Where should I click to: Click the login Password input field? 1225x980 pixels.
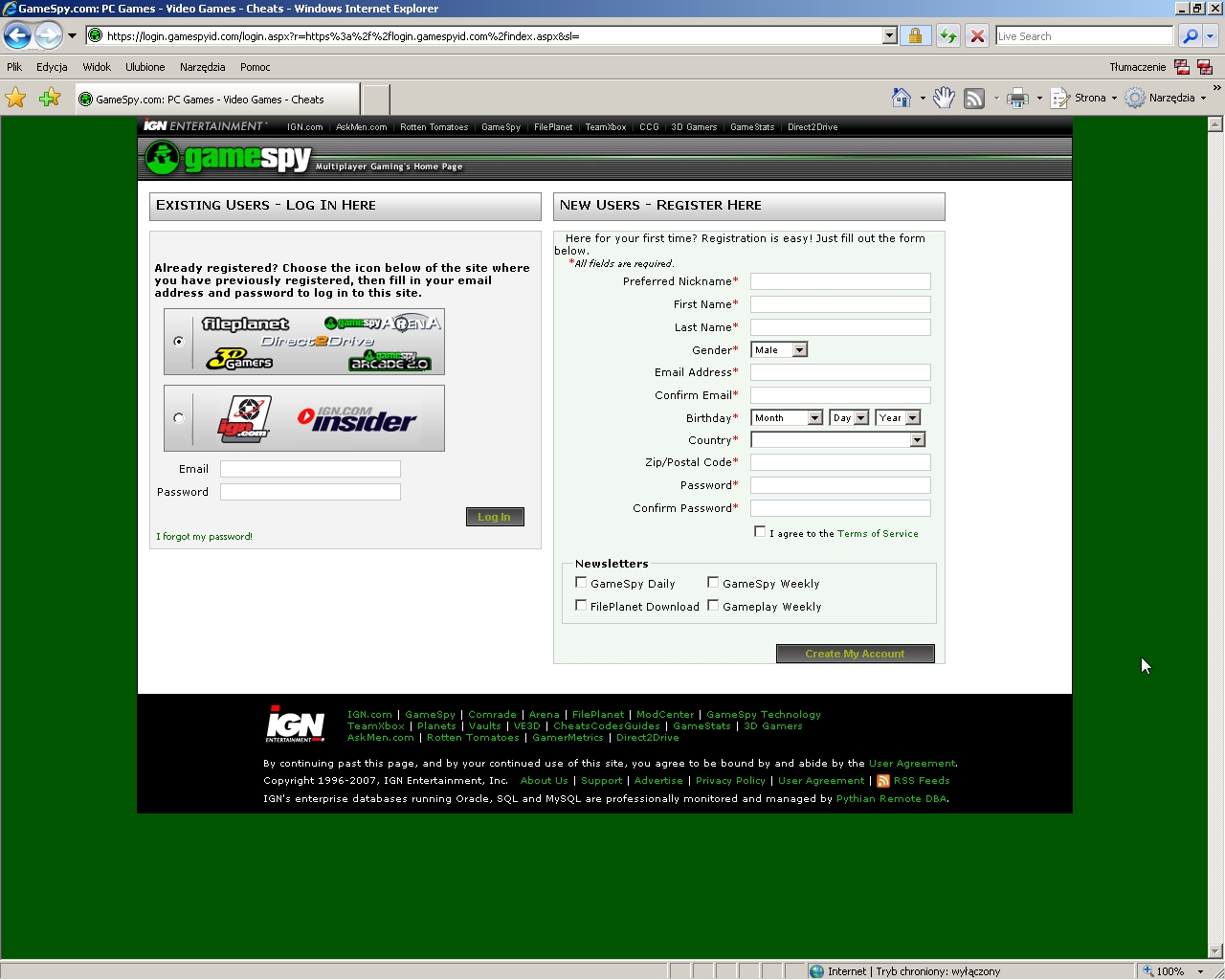point(310,492)
